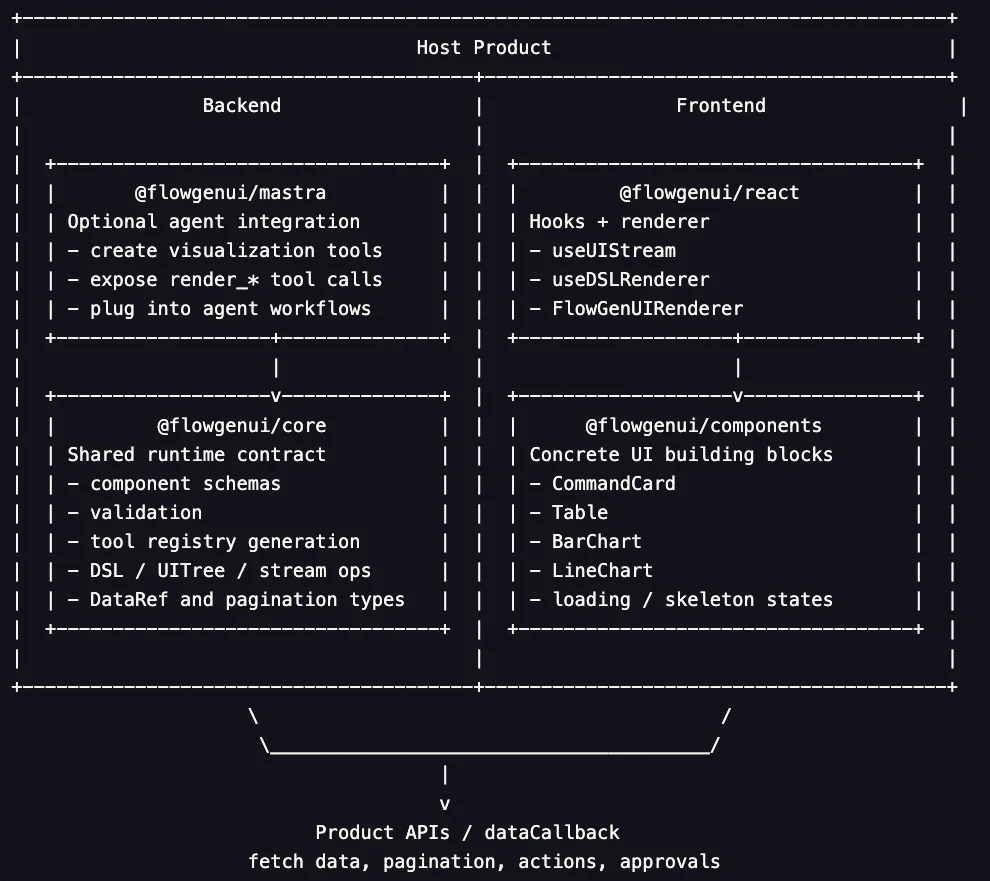Select the Frontend column heading
The width and height of the screenshot is (990, 881).
click(720, 105)
